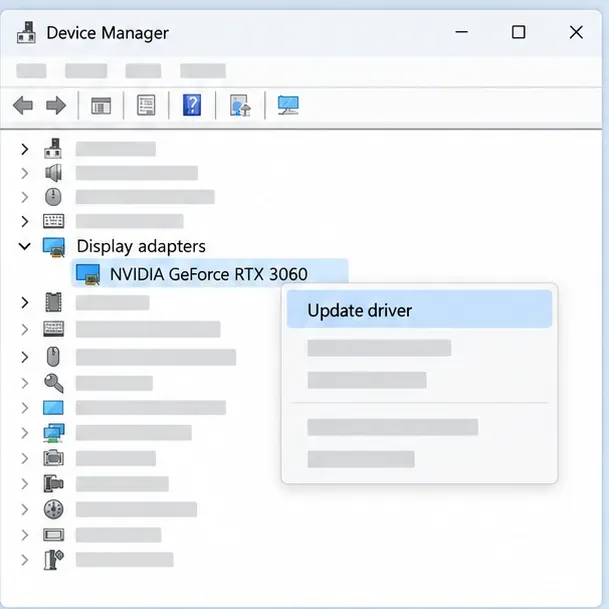This screenshot has height=609, width=609.
Task: Select the plain blue monitor category icon
Action: click(x=53, y=408)
